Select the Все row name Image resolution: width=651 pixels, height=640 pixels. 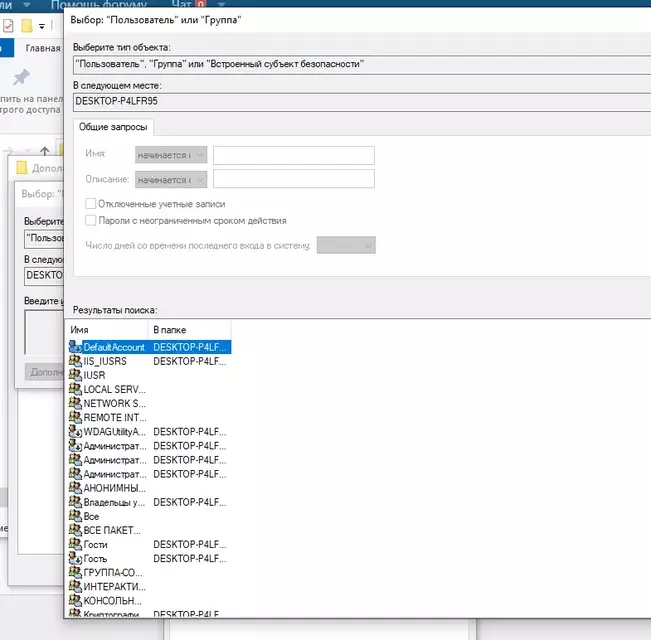91,516
